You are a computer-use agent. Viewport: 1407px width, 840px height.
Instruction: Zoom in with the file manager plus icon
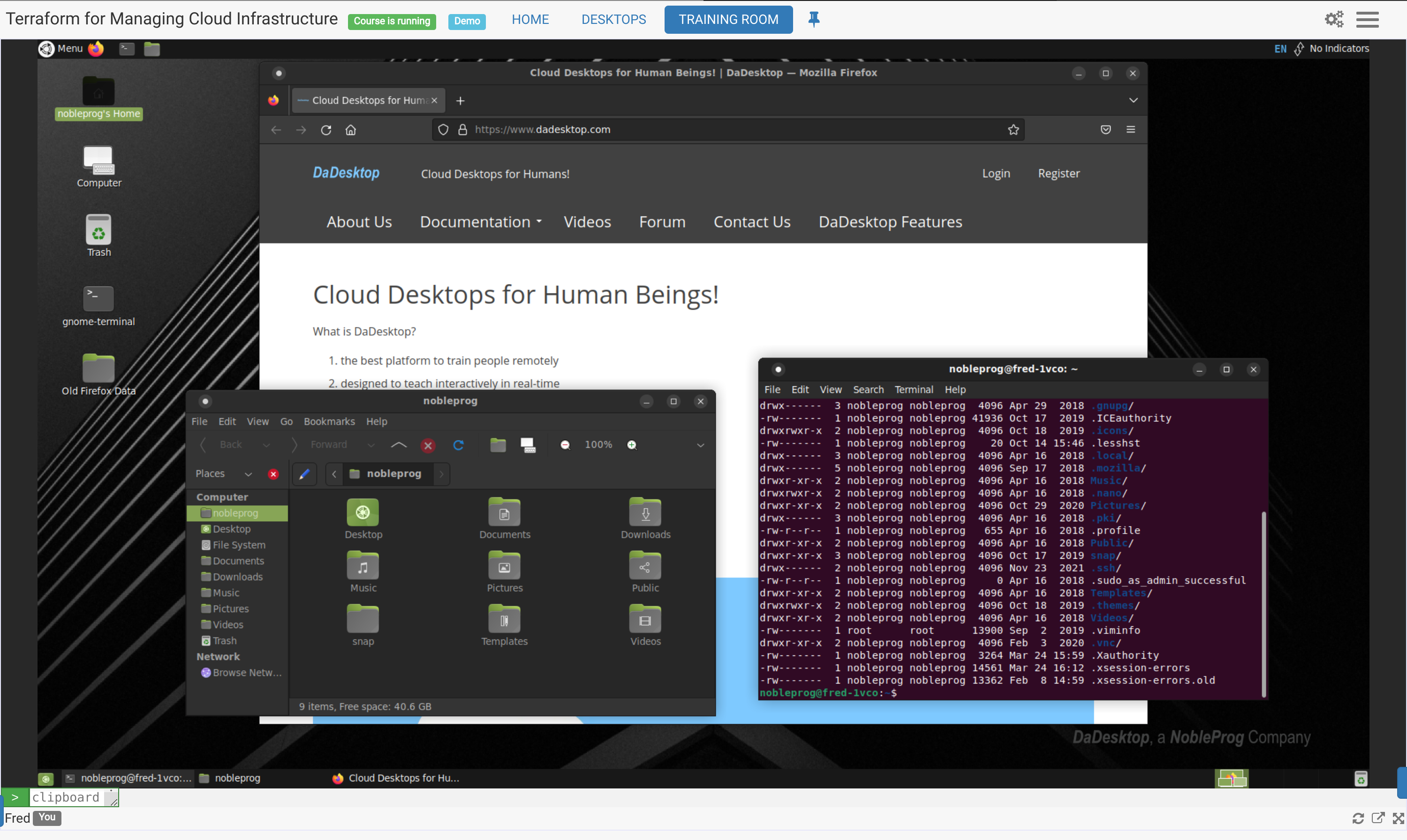click(632, 445)
